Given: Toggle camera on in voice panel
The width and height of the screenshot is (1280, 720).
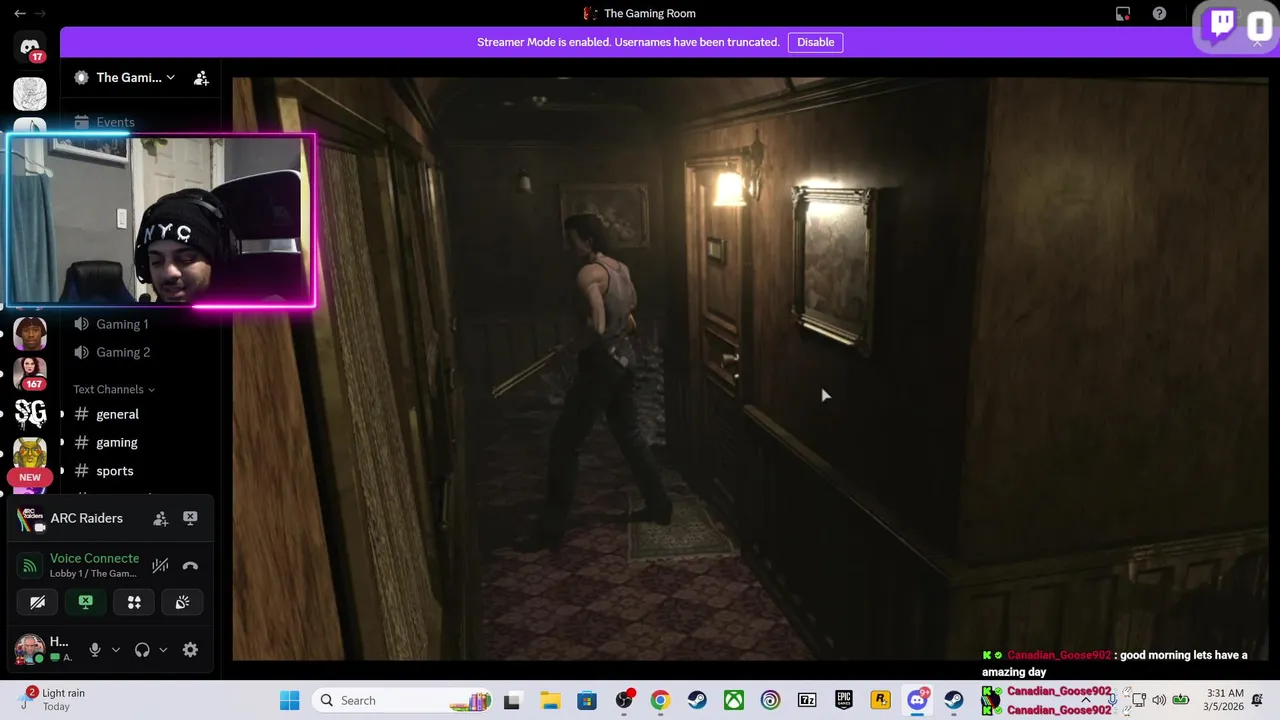Looking at the screenshot, I should (x=38, y=602).
